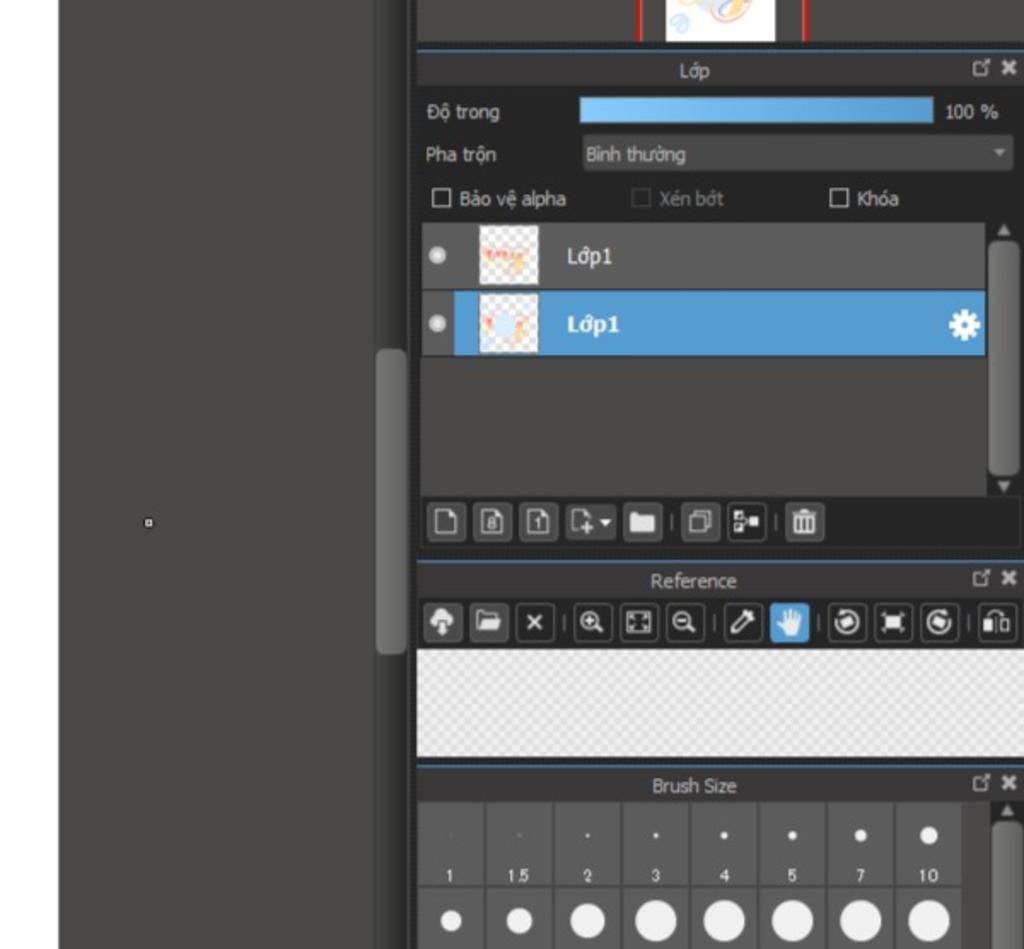
Task: Open settings gear on the highlighted Lớp1 layer
Action: (964, 325)
